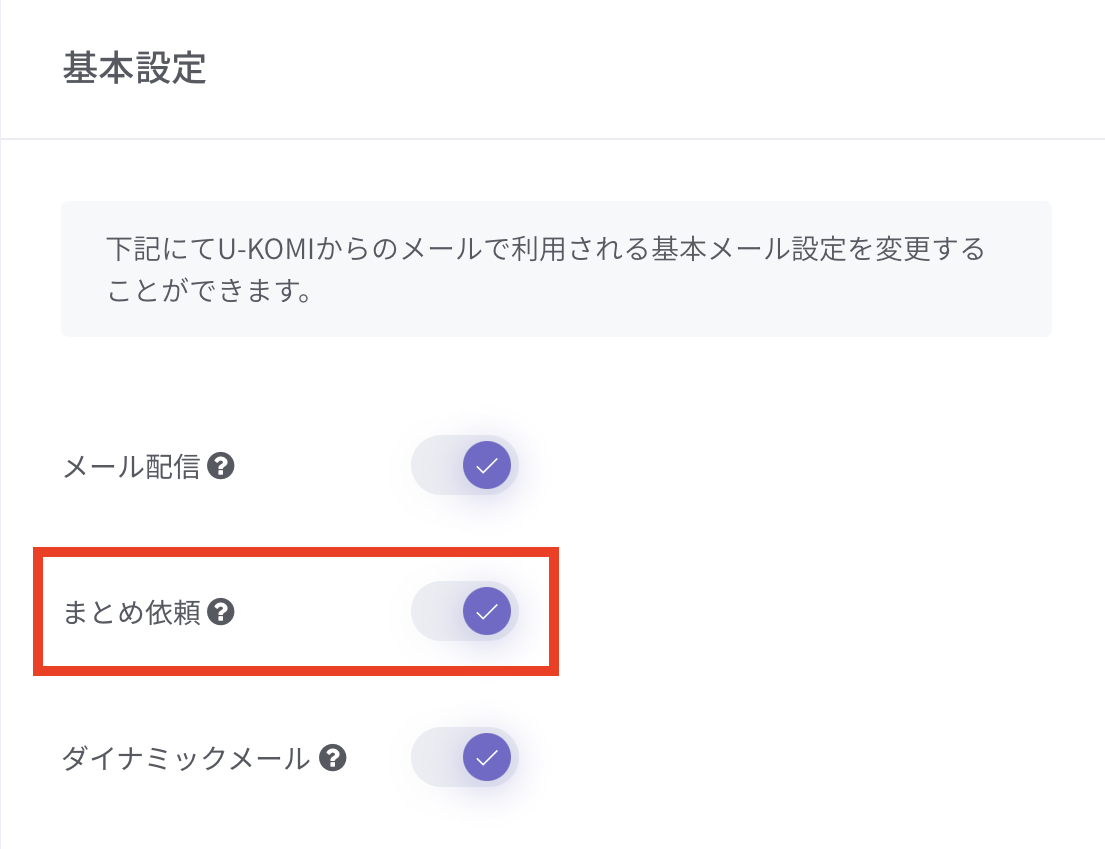This screenshot has height=849, width=1105.
Task: Click the 基本設定 section heading
Action: [134, 69]
